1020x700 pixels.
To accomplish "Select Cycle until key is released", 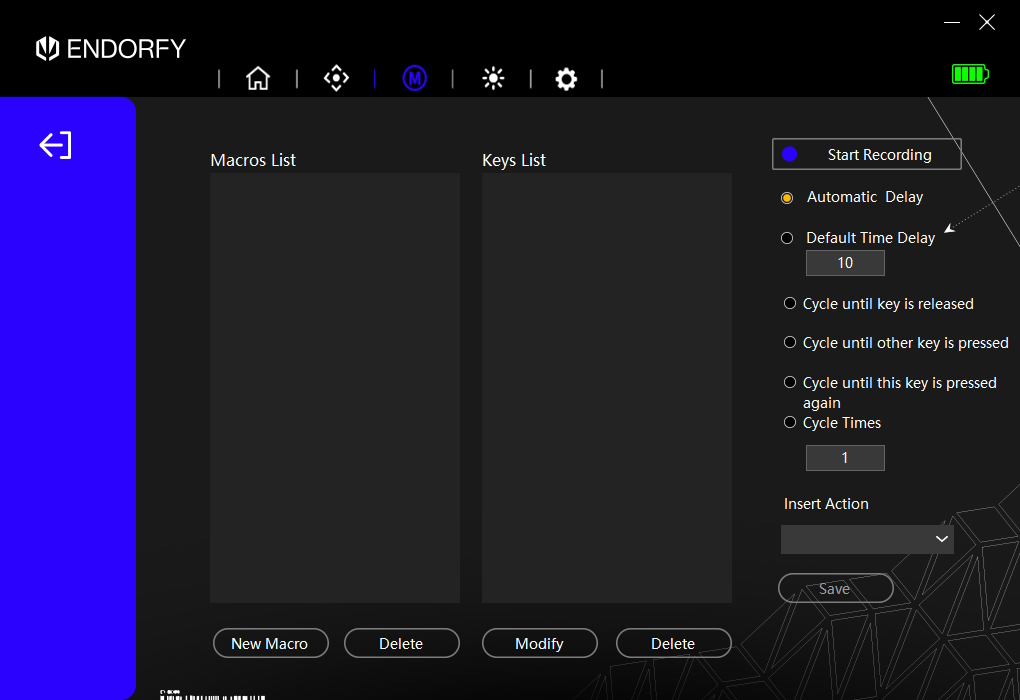I will click(x=790, y=303).
